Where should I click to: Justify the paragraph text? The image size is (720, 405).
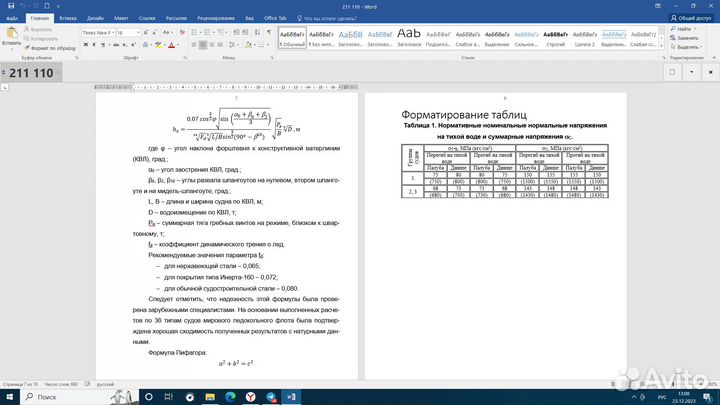click(220, 45)
